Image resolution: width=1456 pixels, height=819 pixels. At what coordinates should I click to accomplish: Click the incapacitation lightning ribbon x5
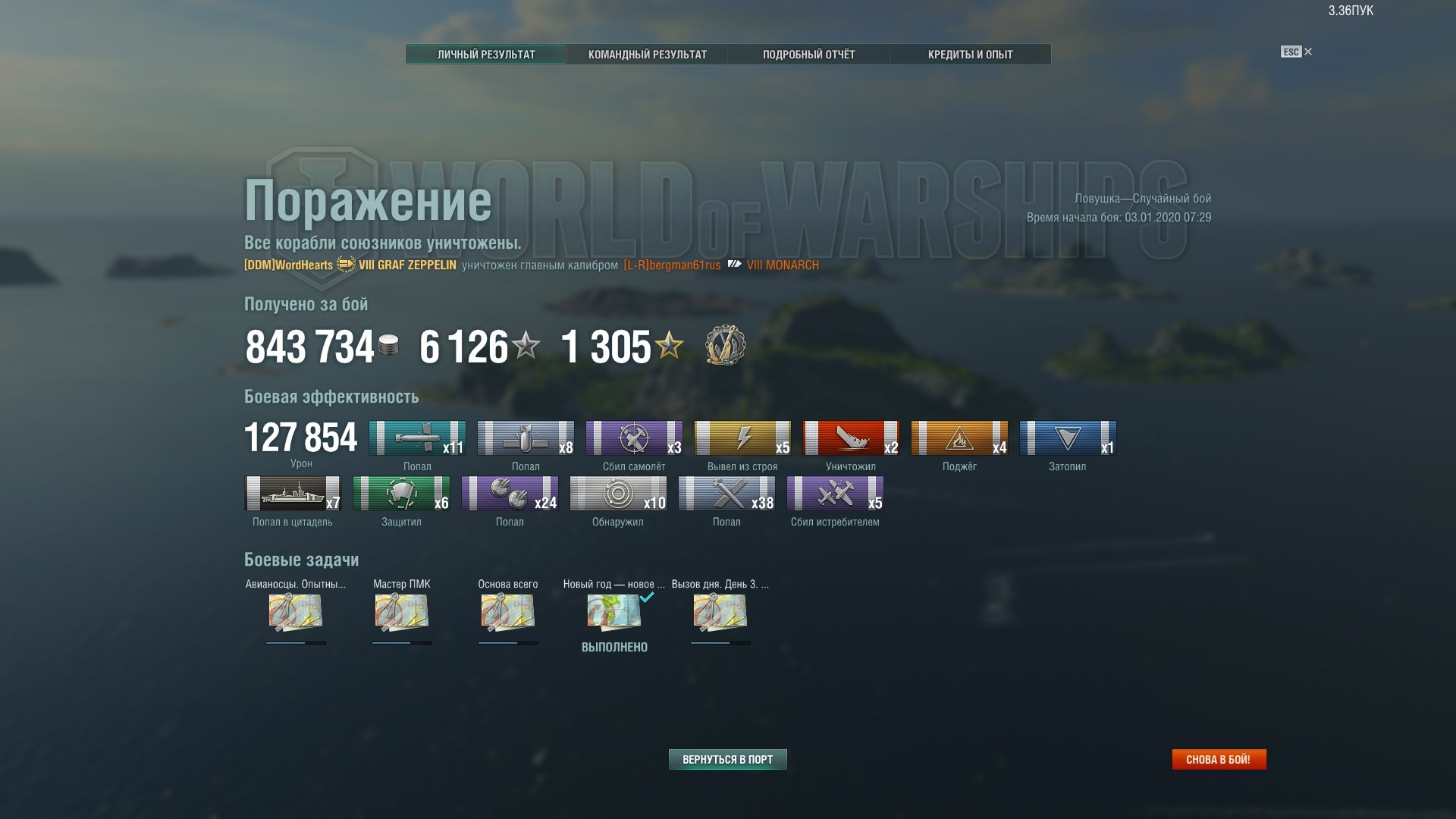point(742,438)
